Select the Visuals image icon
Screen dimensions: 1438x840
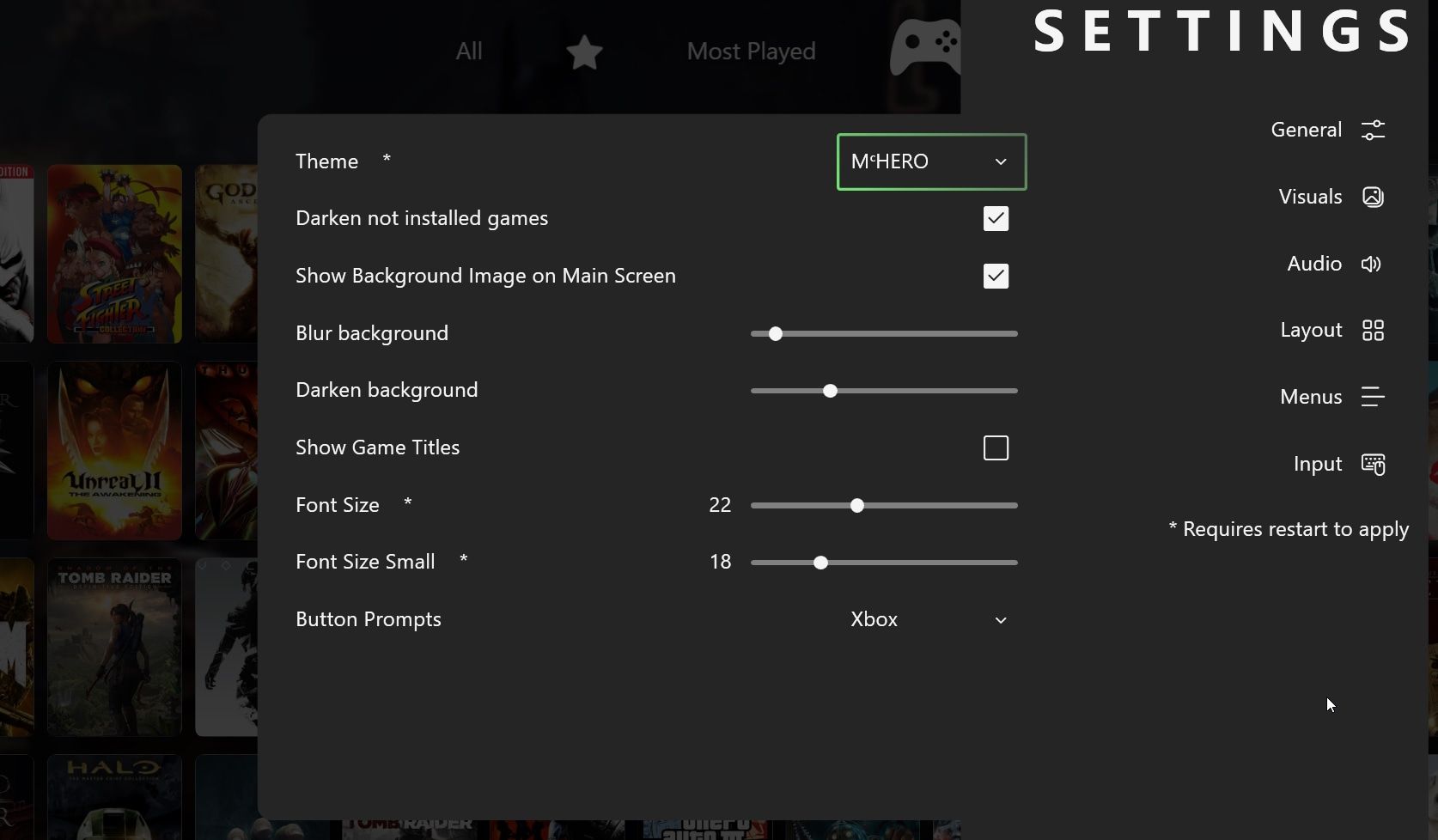pyautogui.click(x=1372, y=197)
